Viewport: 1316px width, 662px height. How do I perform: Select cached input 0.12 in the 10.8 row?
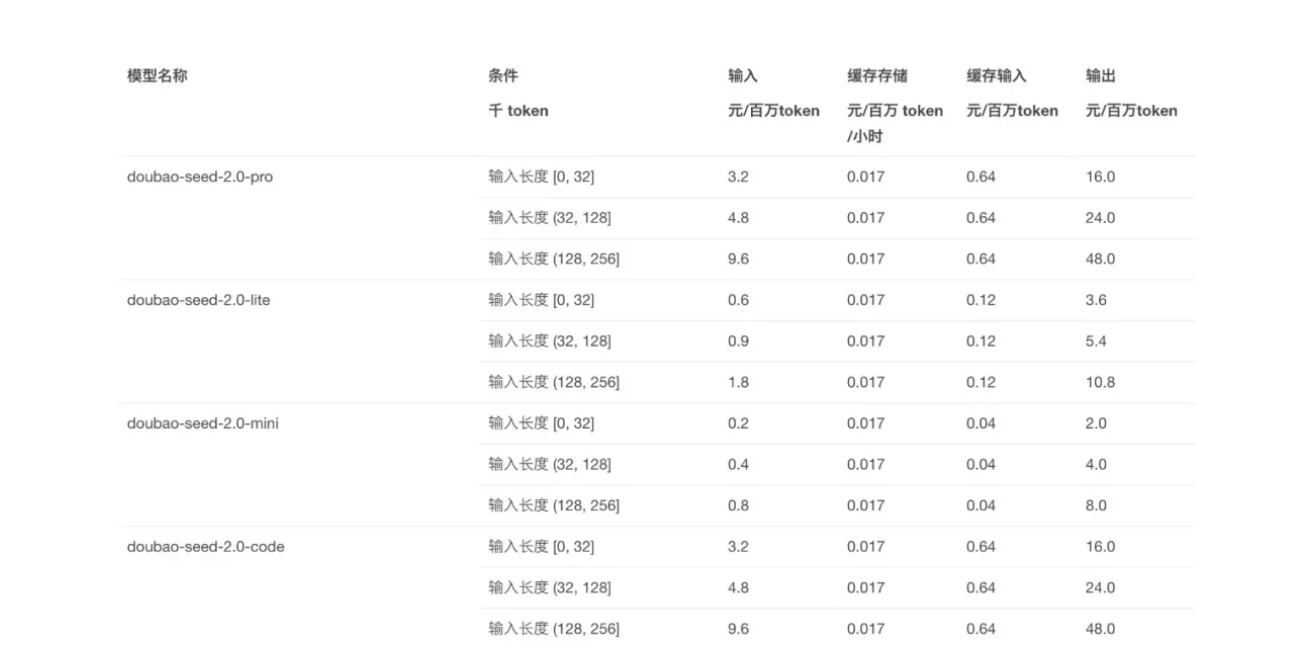pos(981,382)
